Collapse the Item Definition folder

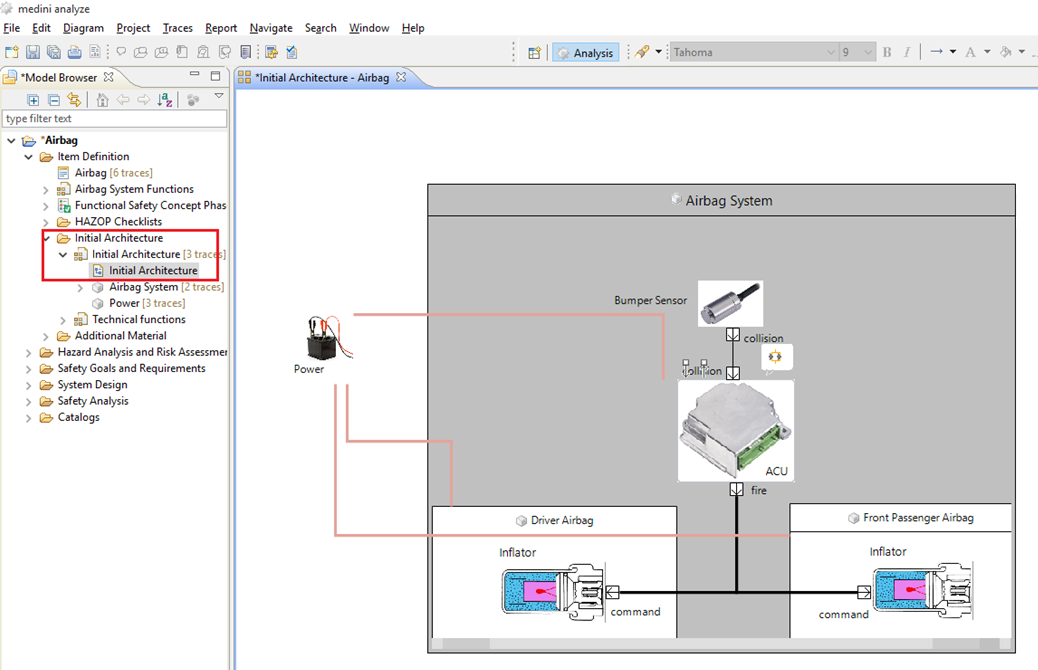(x=28, y=157)
